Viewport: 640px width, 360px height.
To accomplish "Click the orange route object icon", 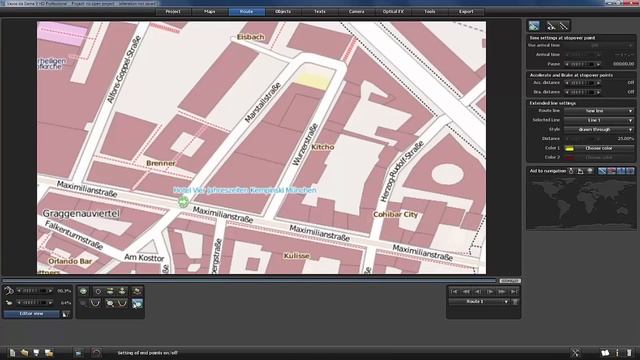I will click(137, 291).
